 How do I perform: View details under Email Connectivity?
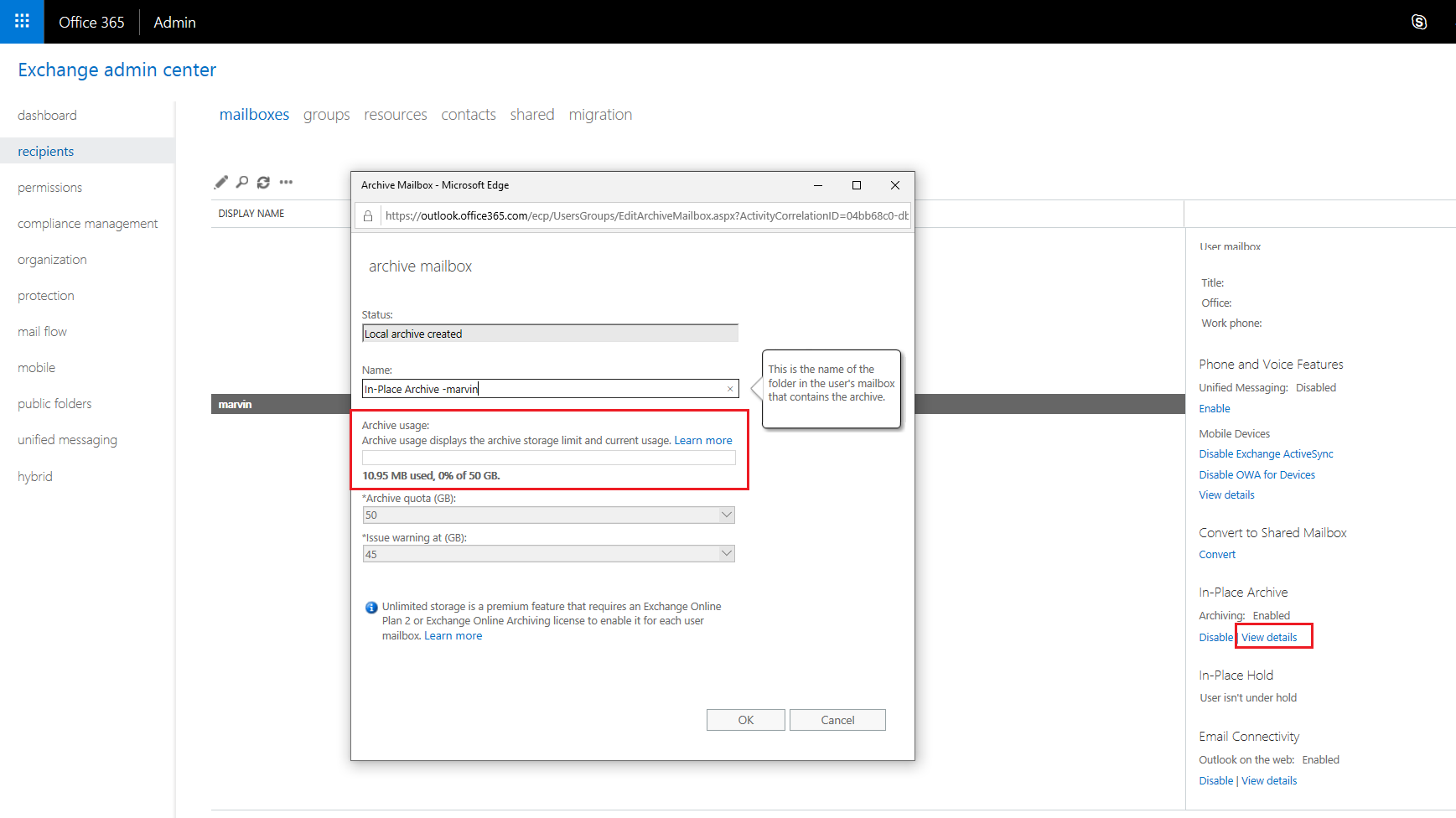pyautogui.click(x=1269, y=781)
